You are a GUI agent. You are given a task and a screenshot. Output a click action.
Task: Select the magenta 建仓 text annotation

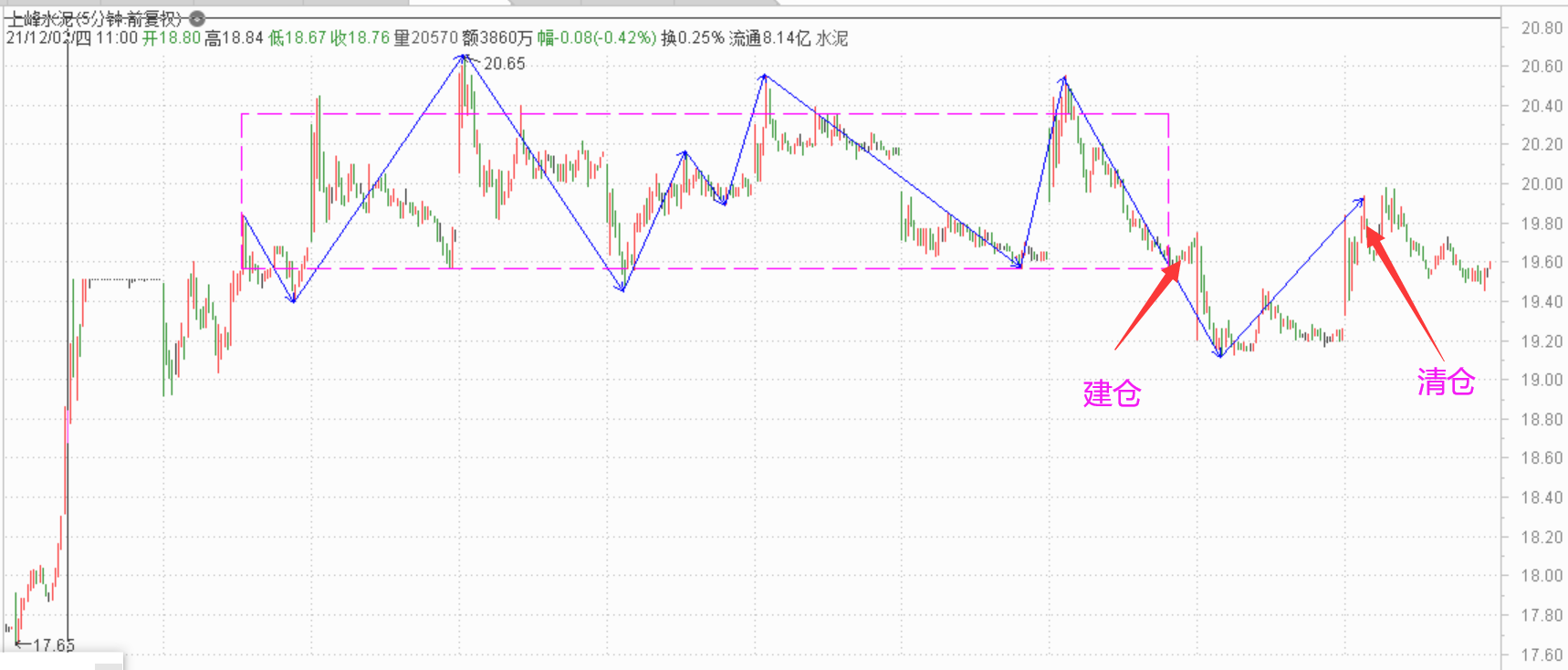pyautogui.click(x=1112, y=393)
